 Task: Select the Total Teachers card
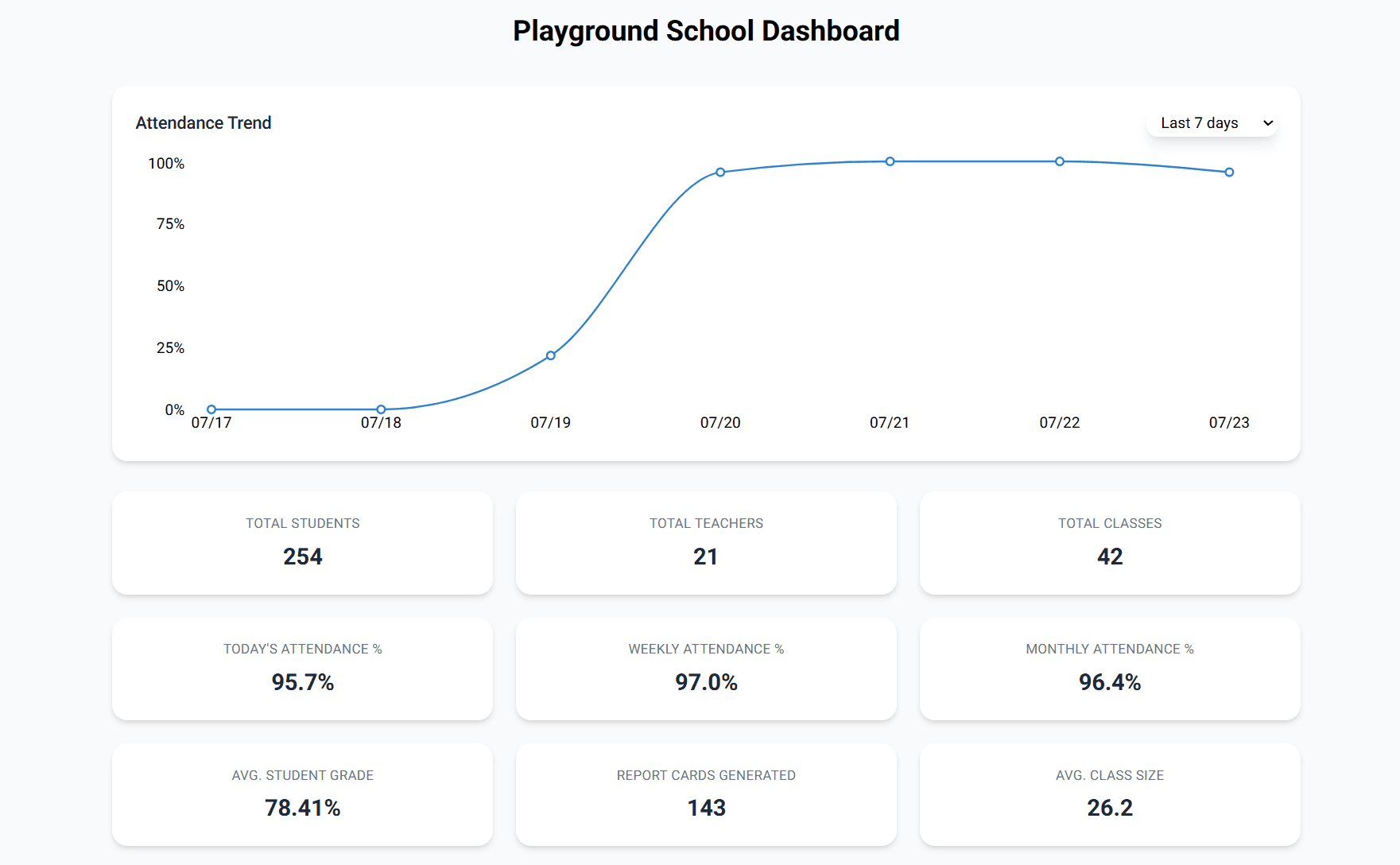coord(706,543)
